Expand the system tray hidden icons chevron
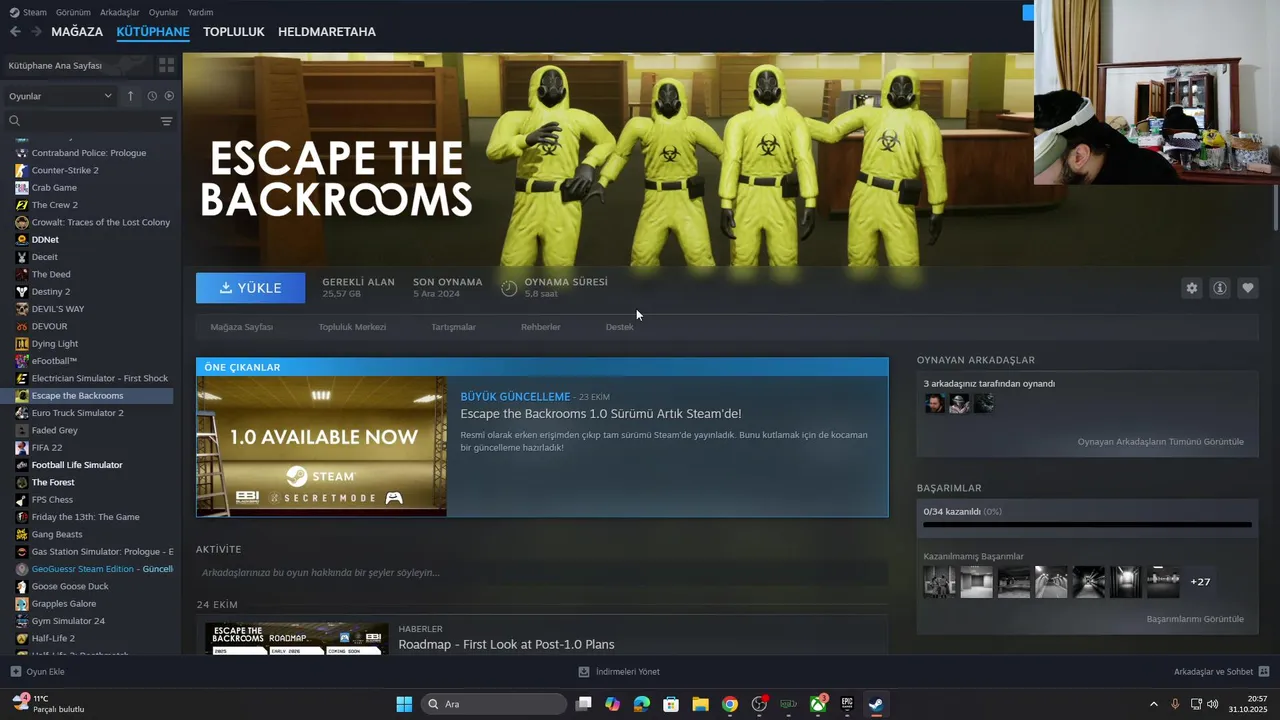The image size is (1280, 720). [x=1153, y=704]
